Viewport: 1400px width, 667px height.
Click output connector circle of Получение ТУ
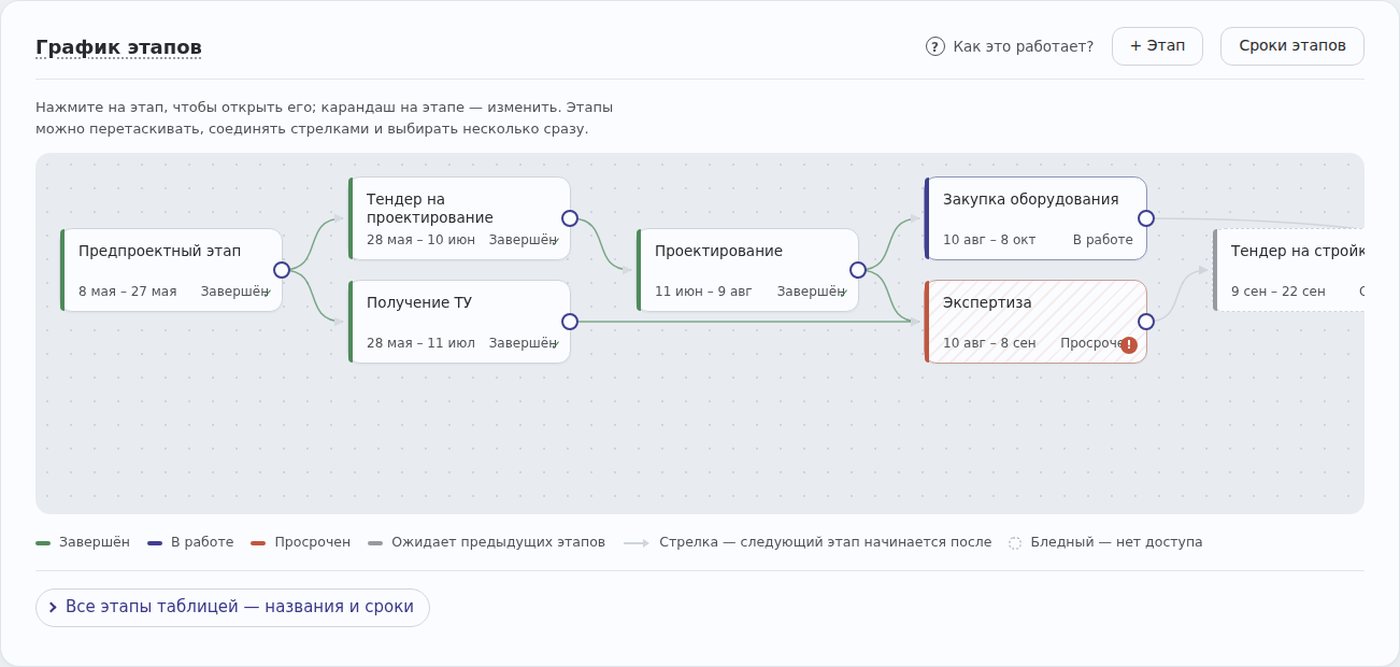click(570, 322)
